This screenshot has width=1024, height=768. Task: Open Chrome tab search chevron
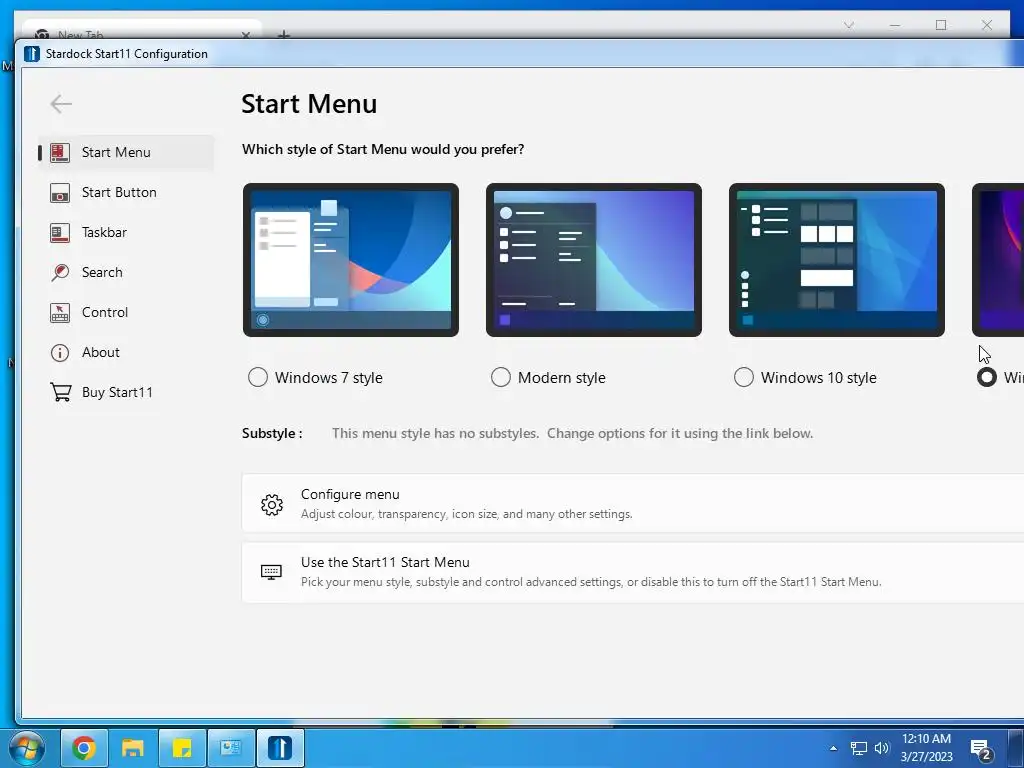tap(849, 25)
